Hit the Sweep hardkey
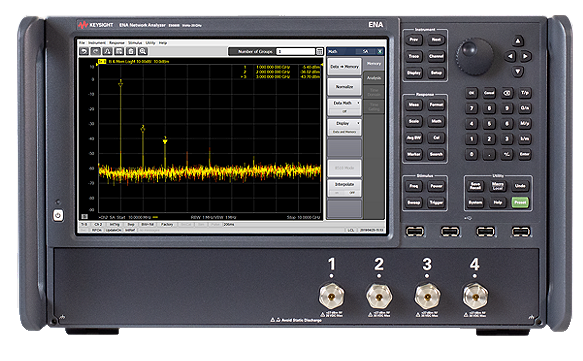Screen dimensions: 583x361 click(414, 202)
